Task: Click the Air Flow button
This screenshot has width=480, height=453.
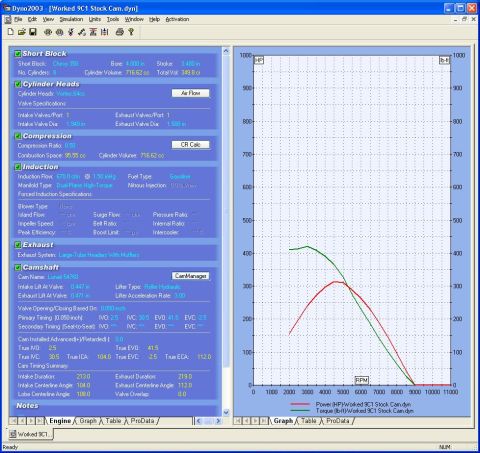Action: point(191,93)
